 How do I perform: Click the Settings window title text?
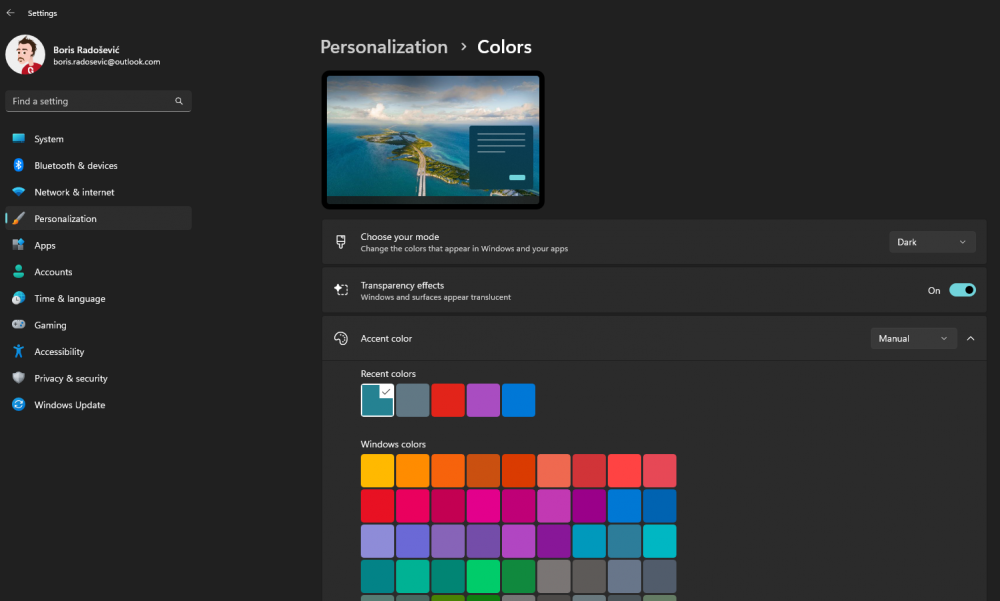pos(42,13)
